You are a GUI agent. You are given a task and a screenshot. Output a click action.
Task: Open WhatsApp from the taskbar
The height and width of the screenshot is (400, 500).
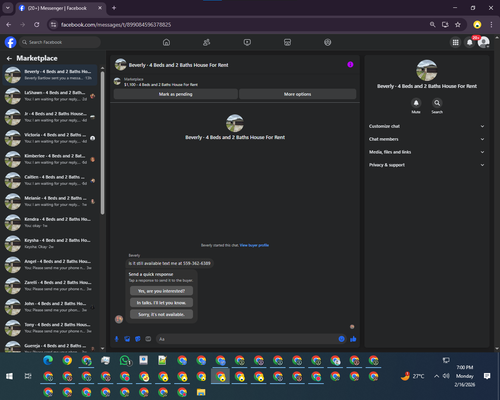click(125, 360)
